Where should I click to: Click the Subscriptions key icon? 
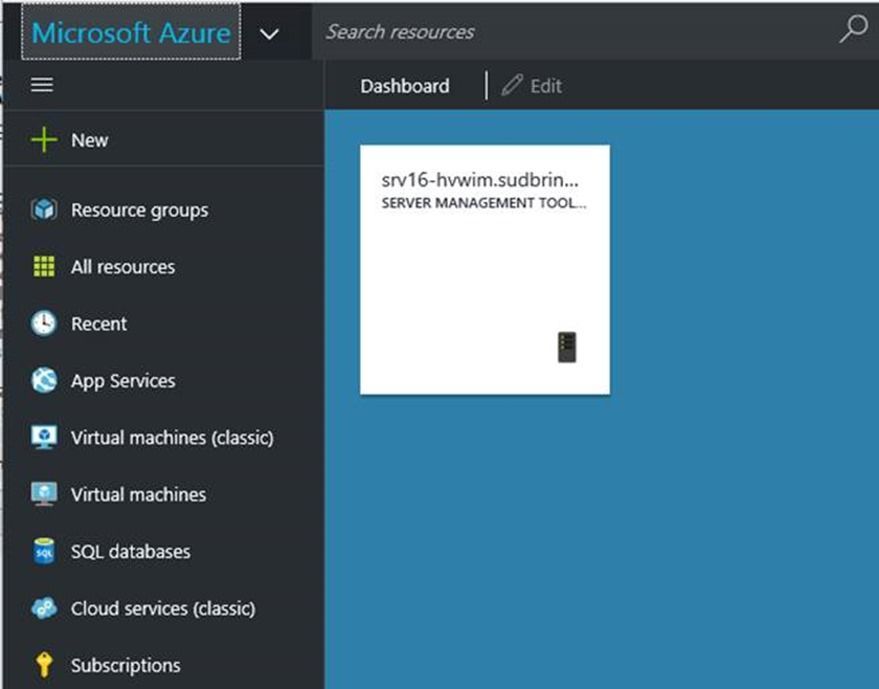point(44,665)
